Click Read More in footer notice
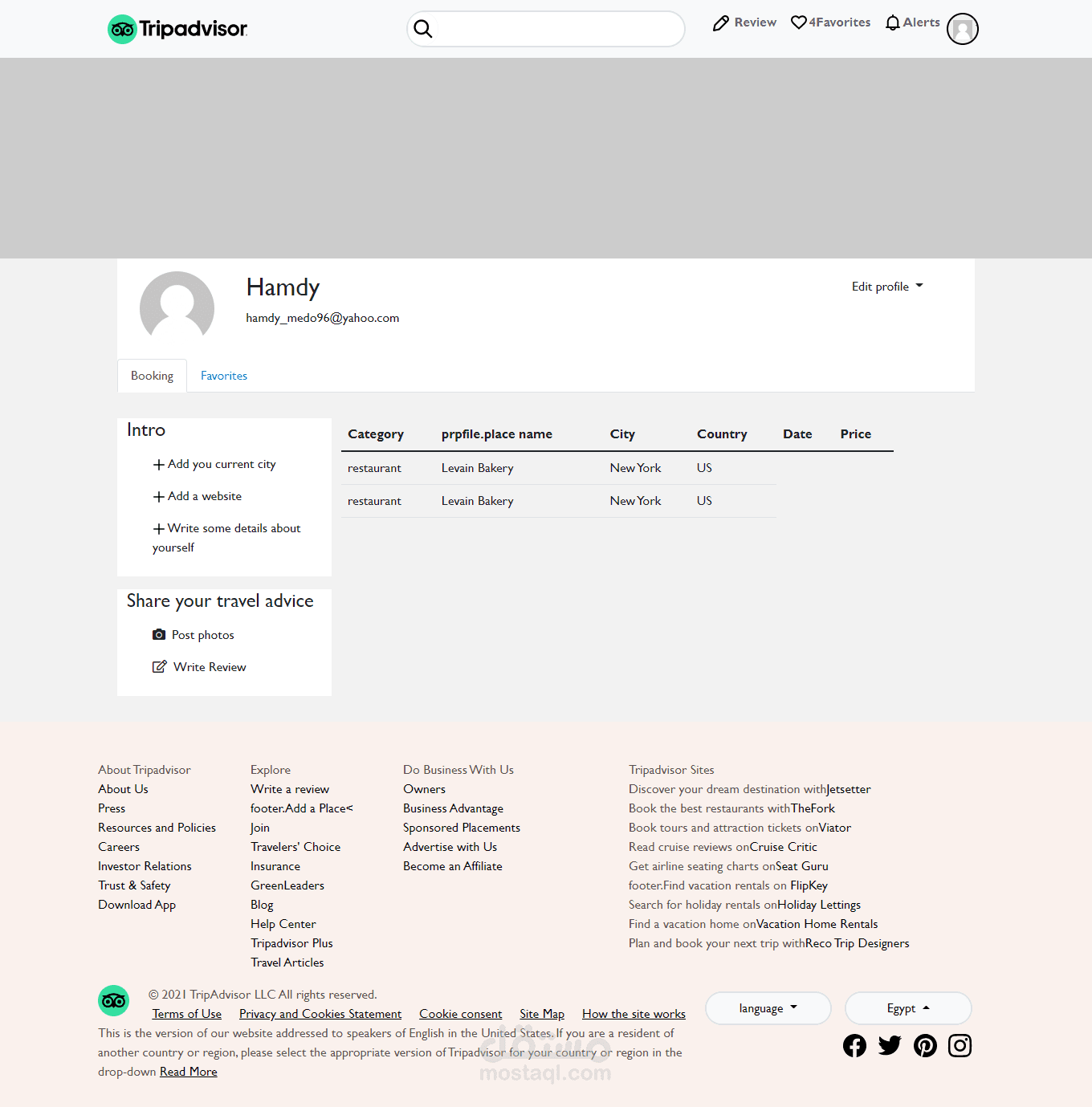The width and height of the screenshot is (1092, 1107). pyautogui.click(x=189, y=1072)
